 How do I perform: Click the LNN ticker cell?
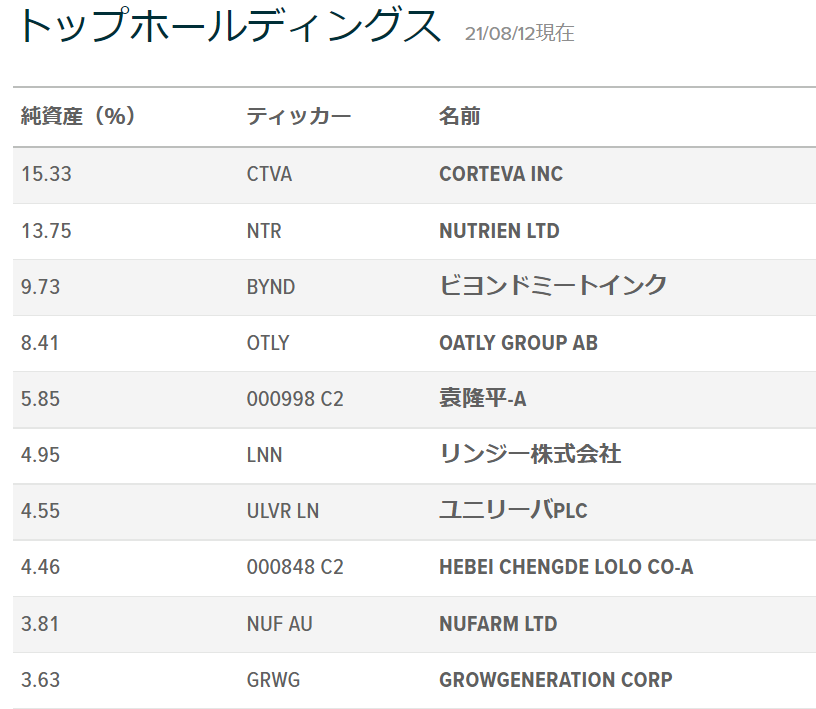click(x=264, y=455)
